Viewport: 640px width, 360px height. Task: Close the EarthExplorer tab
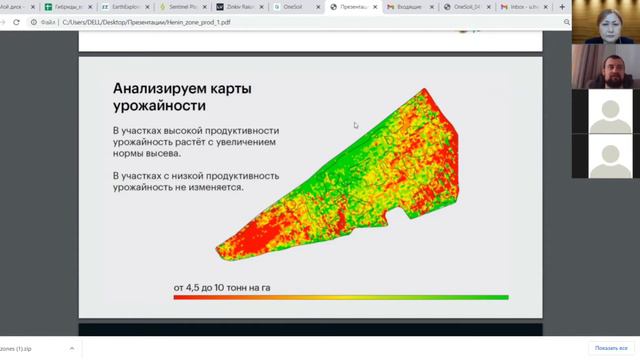tap(147, 7)
